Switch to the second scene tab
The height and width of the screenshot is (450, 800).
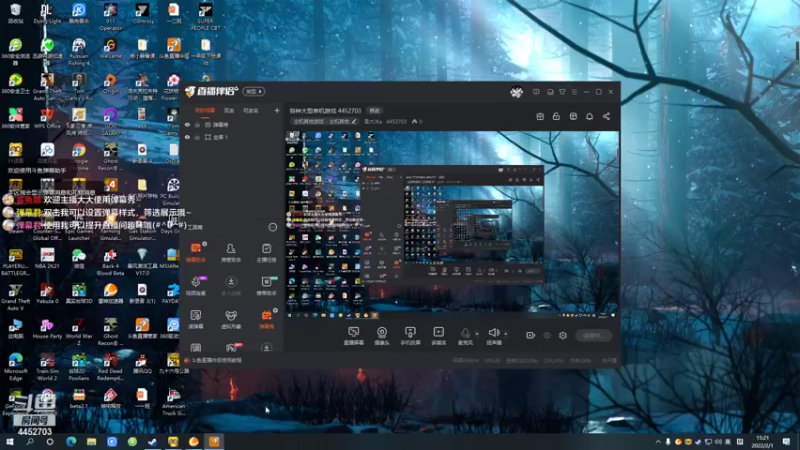pyautogui.click(x=229, y=110)
